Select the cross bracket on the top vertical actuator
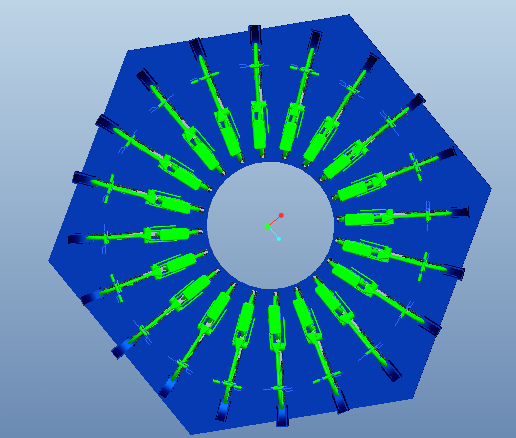The height and width of the screenshot is (438, 516). tap(254, 66)
